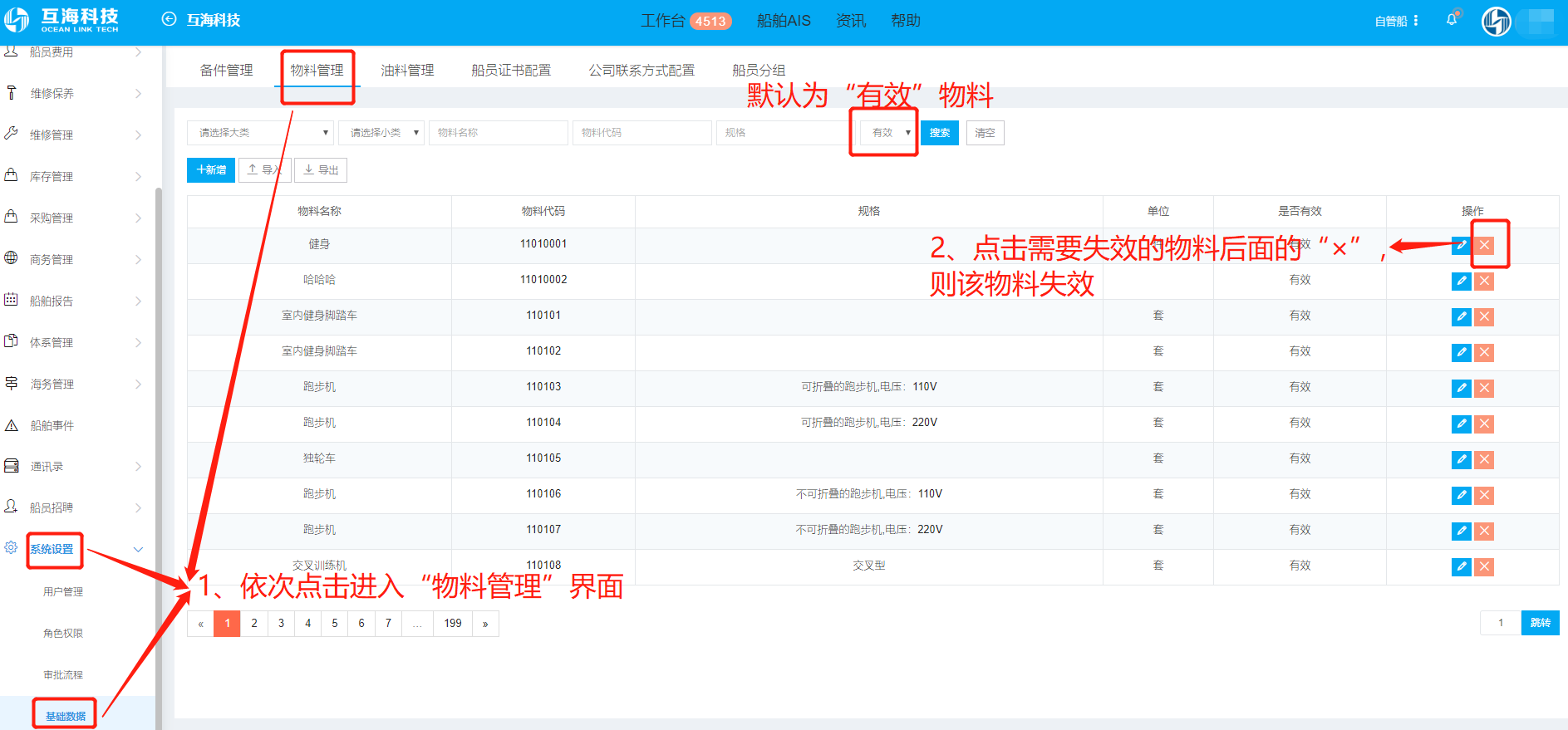Edit the 跑步机 110103 row
The height and width of the screenshot is (730, 1568).
[1461, 388]
